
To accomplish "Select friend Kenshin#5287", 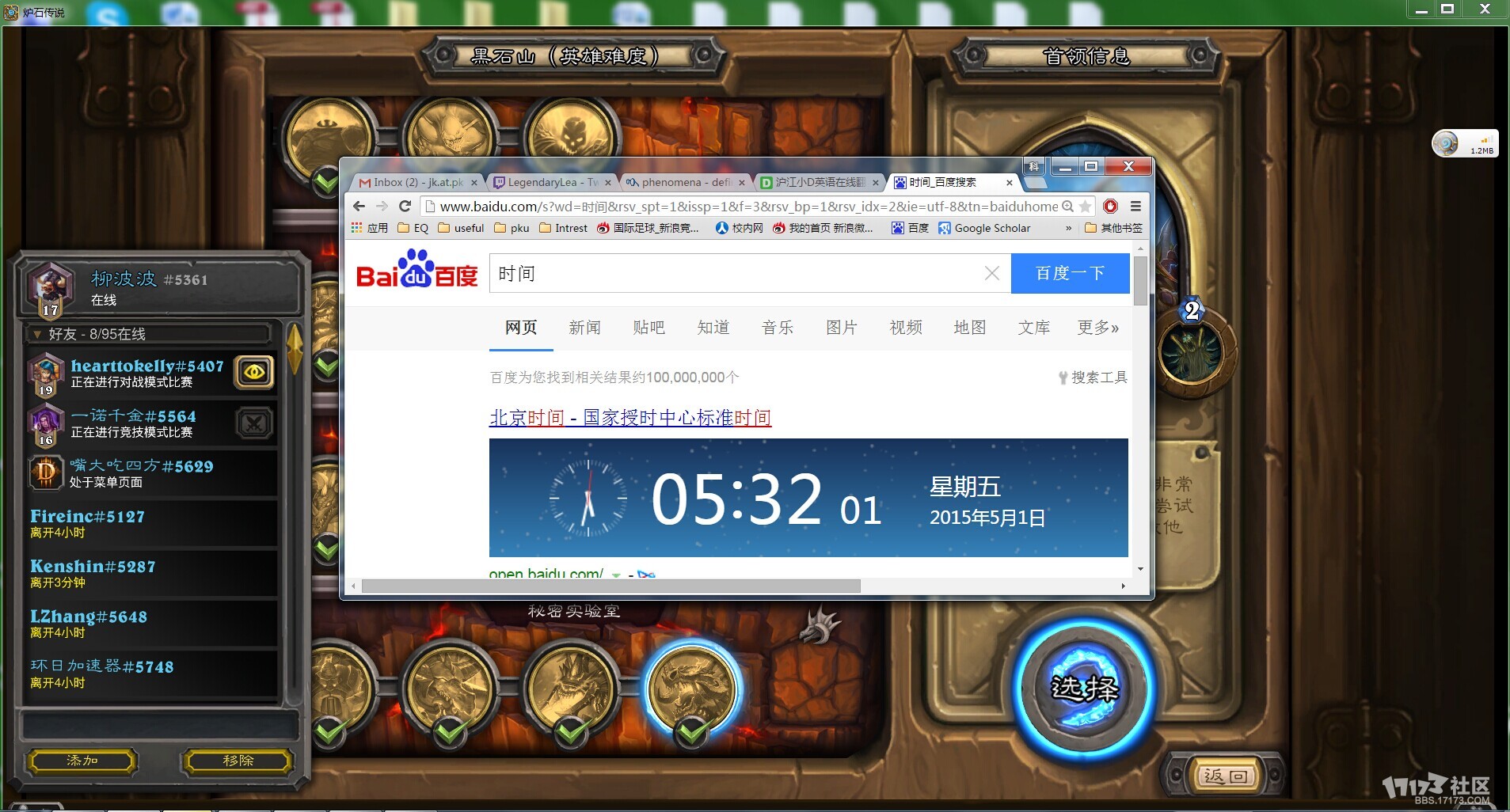I will 150,573.
